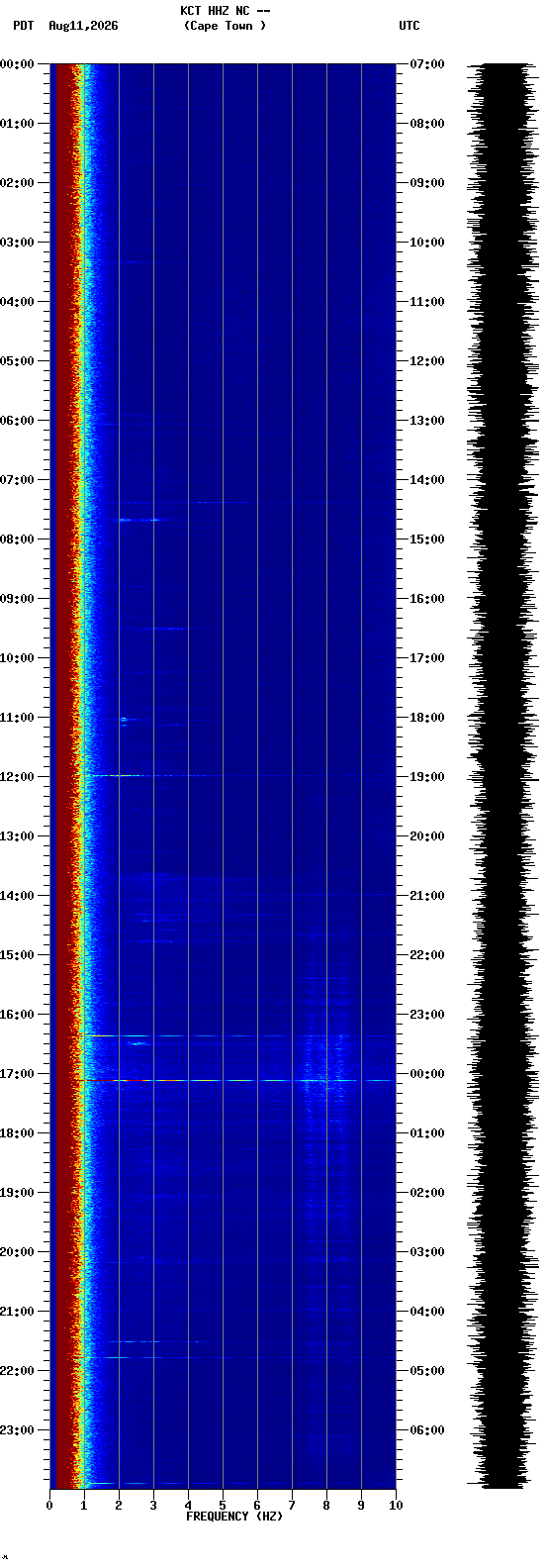Pick the '08:00' label on UTC axis
The width and height of the screenshot is (546, 1568).
pyautogui.click(x=427, y=124)
